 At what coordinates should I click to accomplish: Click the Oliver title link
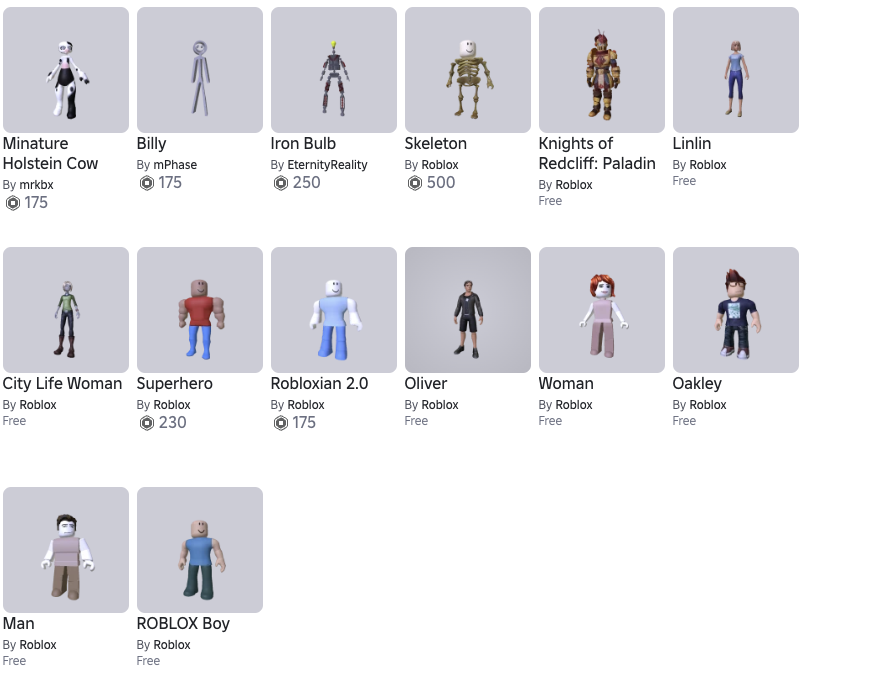click(x=425, y=384)
